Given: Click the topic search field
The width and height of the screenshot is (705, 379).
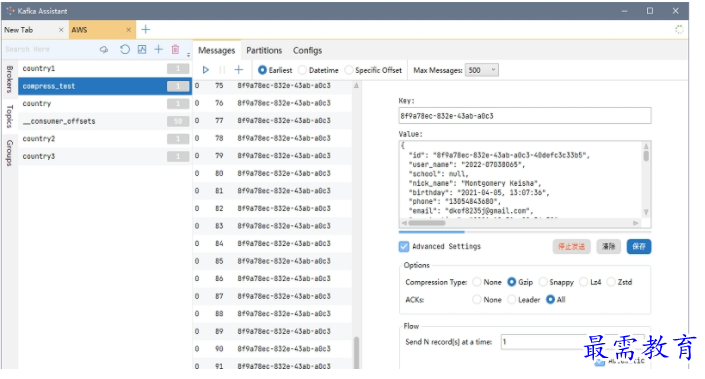Looking at the screenshot, I should coord(48,49).
